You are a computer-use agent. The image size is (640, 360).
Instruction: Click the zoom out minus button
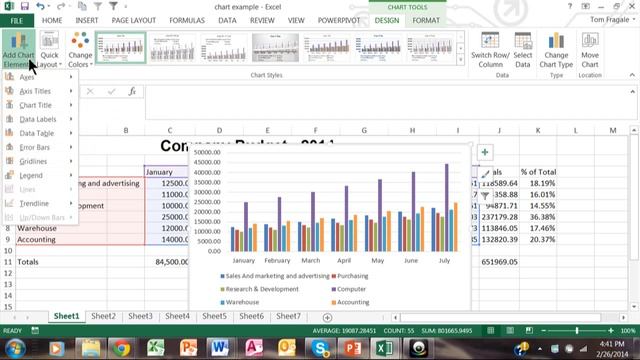pos(543,330)
